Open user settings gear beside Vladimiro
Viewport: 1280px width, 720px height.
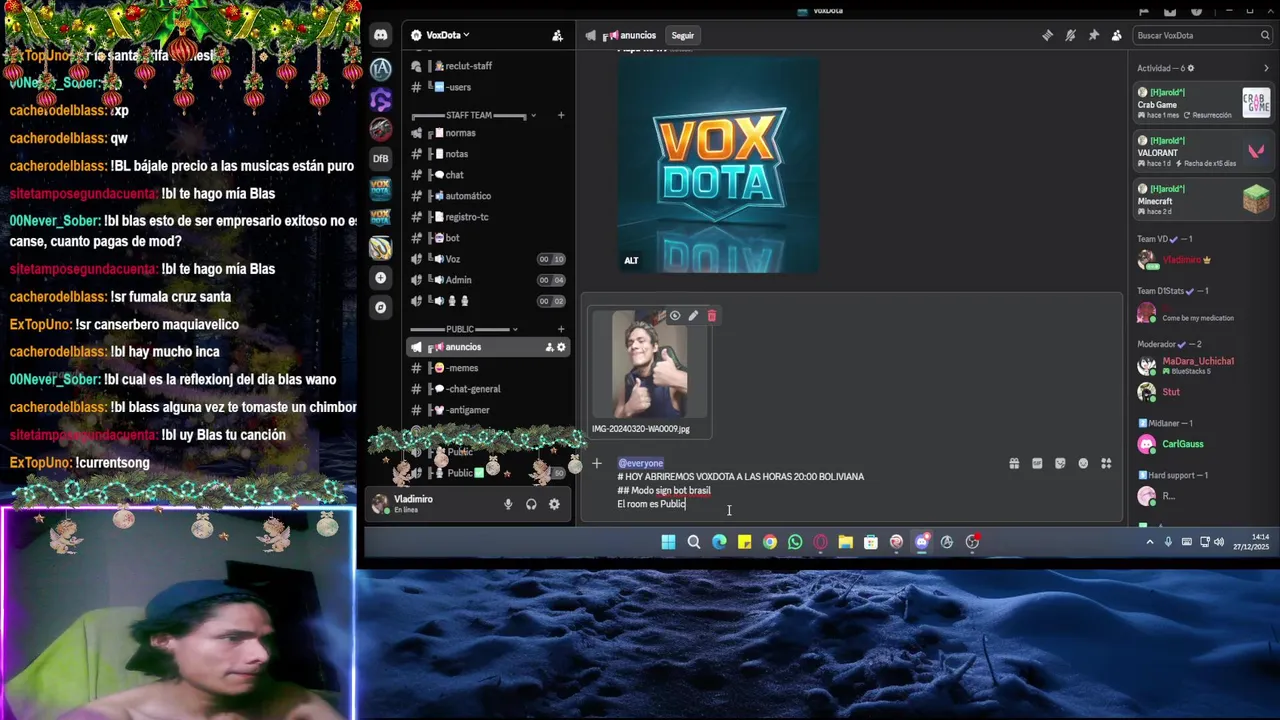click(554, 504)
